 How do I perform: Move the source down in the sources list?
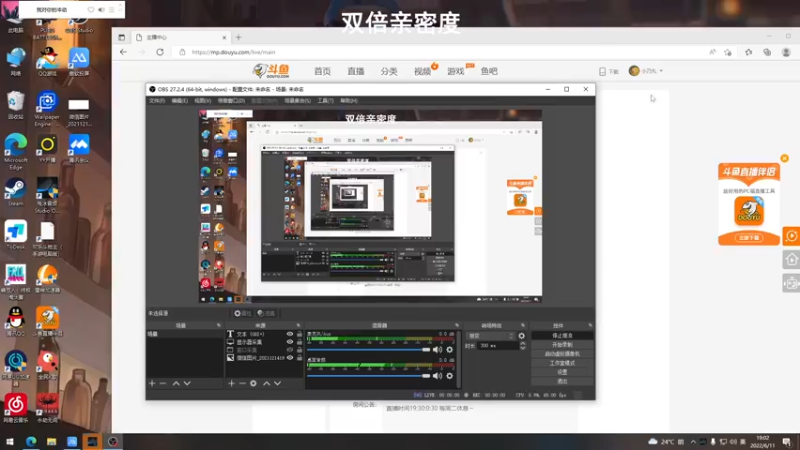pos(278,383)
